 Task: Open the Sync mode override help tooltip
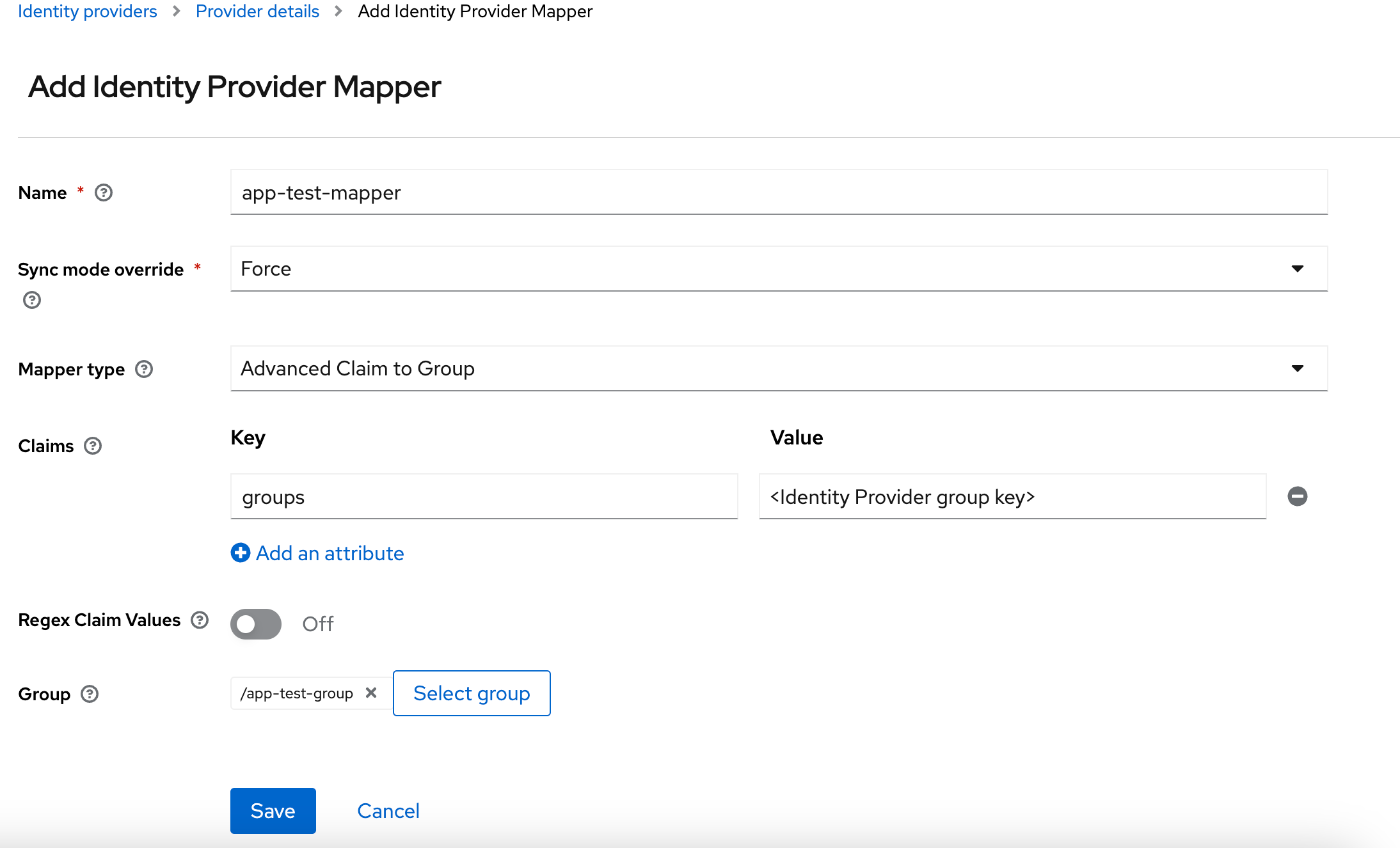[x=31, y=300]
